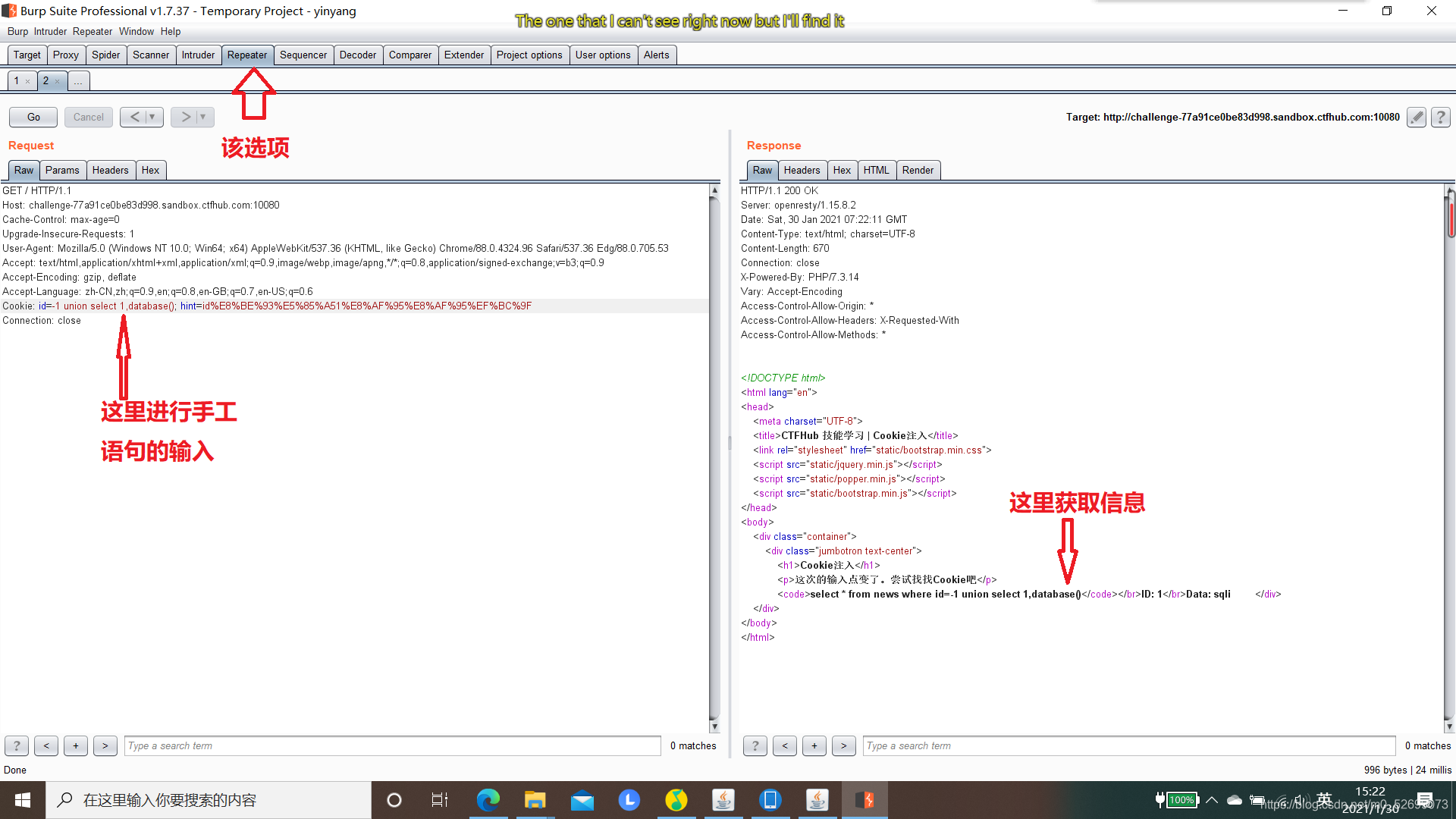The width and height of the screenshot is (1456, 819).
Task: Click the pencil icon to edit target
Action: 1416,117
